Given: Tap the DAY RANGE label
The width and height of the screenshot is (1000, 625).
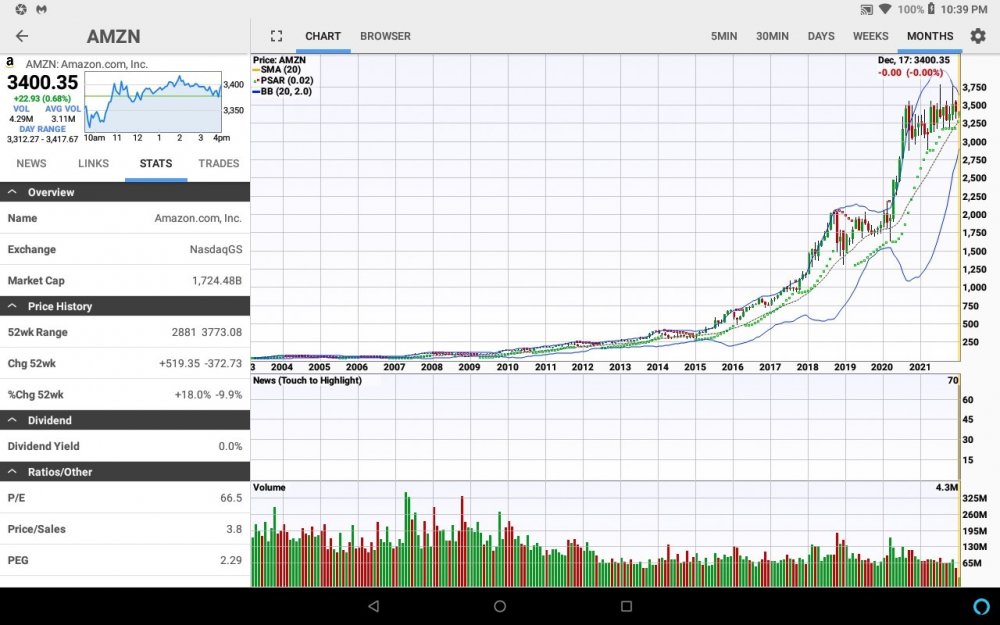Looking at the screenshot, I should pos(43,129).
